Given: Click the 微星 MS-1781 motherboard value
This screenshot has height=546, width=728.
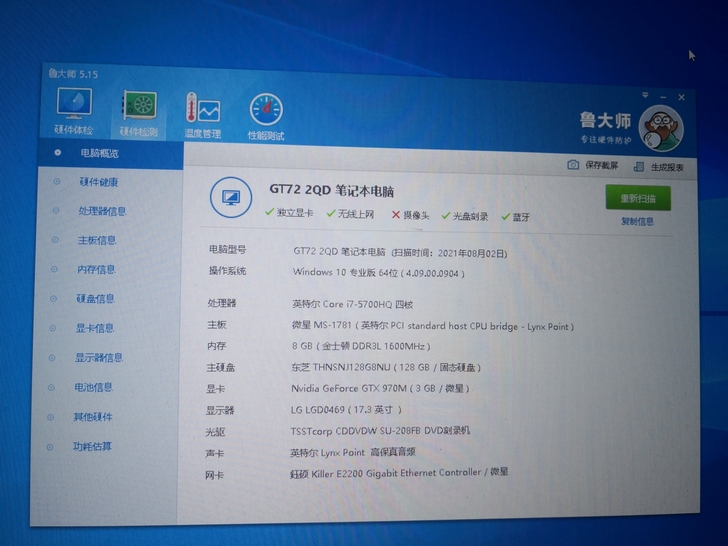Looking at the screenshot, I should 433,326.
